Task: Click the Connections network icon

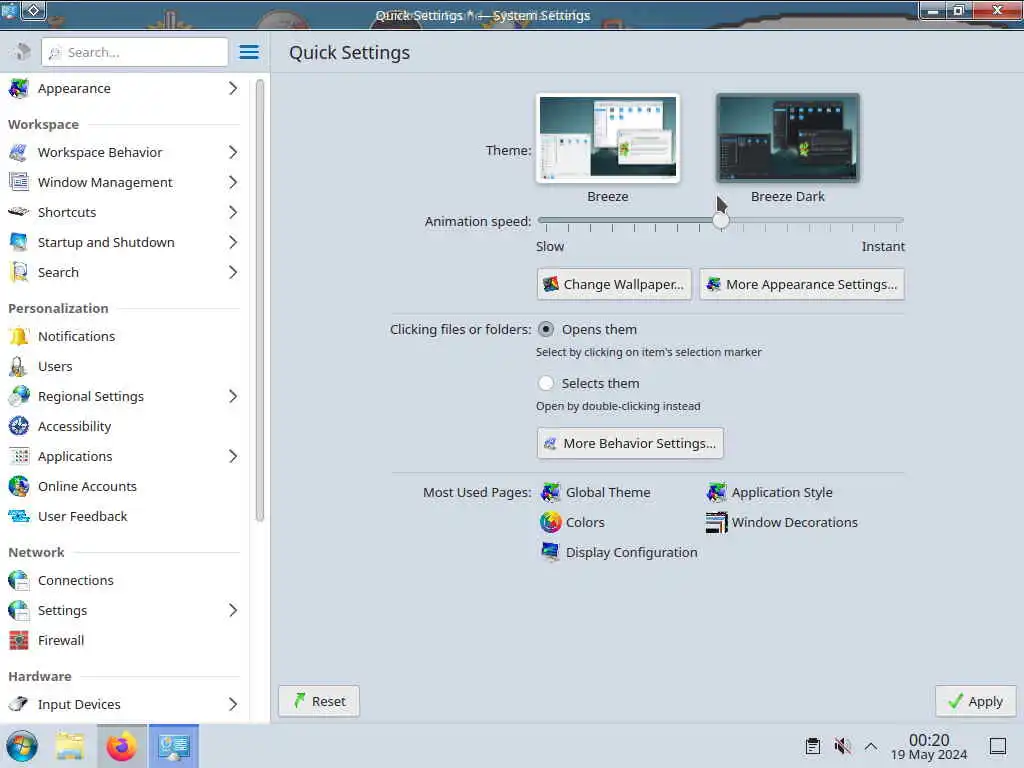Action: click(x=19, y=581)
